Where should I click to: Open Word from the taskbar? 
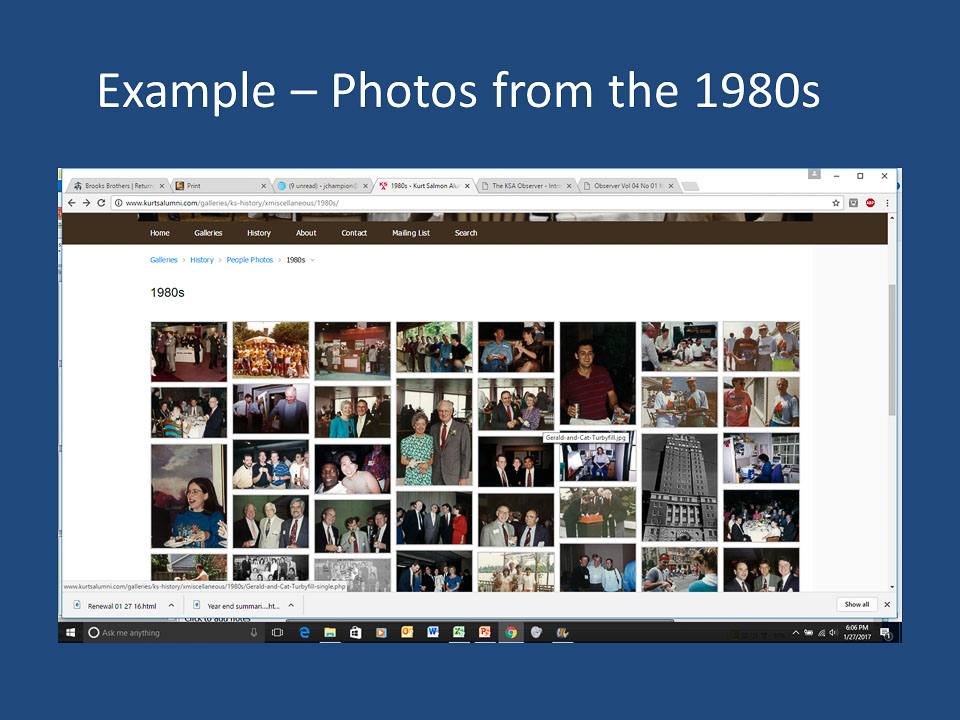pos(433,632)
